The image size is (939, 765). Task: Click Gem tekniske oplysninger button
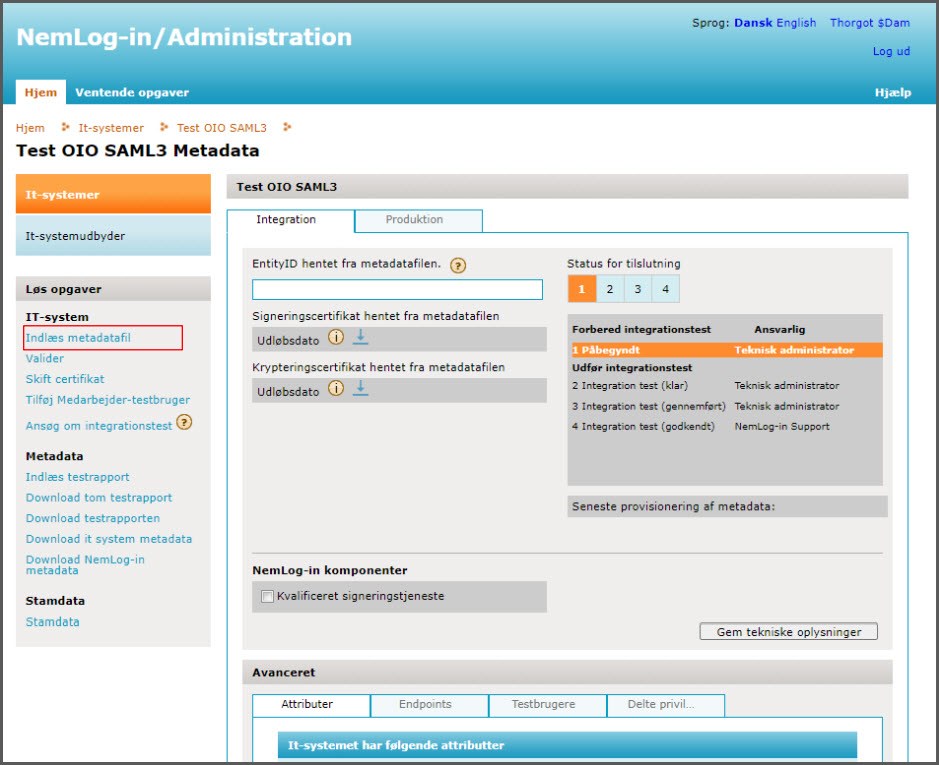788,631
